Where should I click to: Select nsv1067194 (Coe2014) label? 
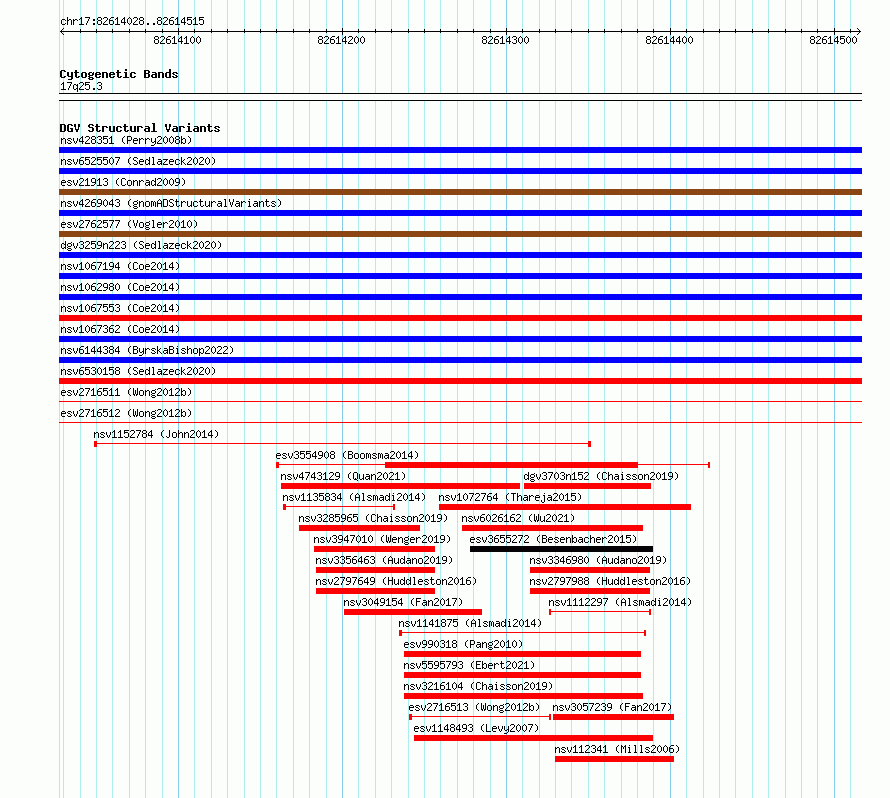tap(120, 266)
